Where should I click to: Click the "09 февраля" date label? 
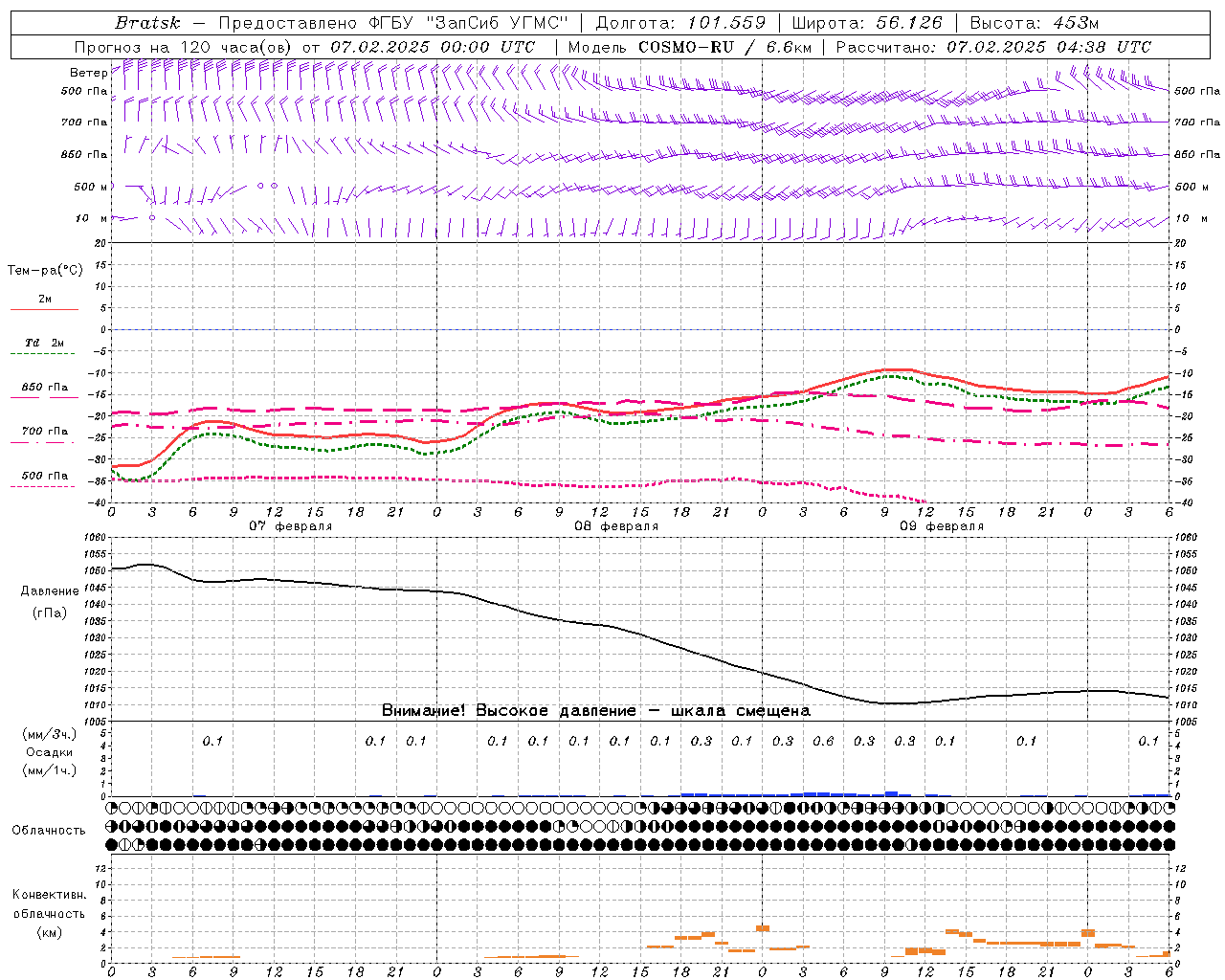click(x=942, y=526)
